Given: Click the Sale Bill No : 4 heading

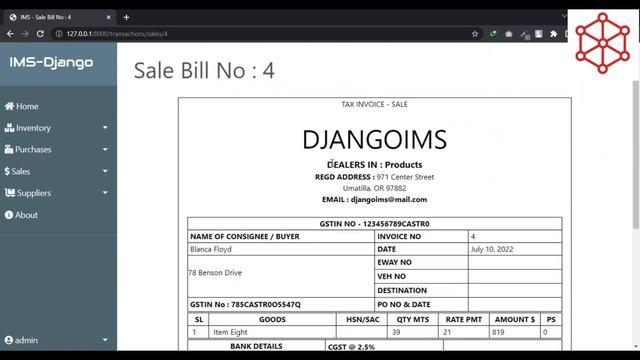Looking at the screenshot, I should pos(204,70).
